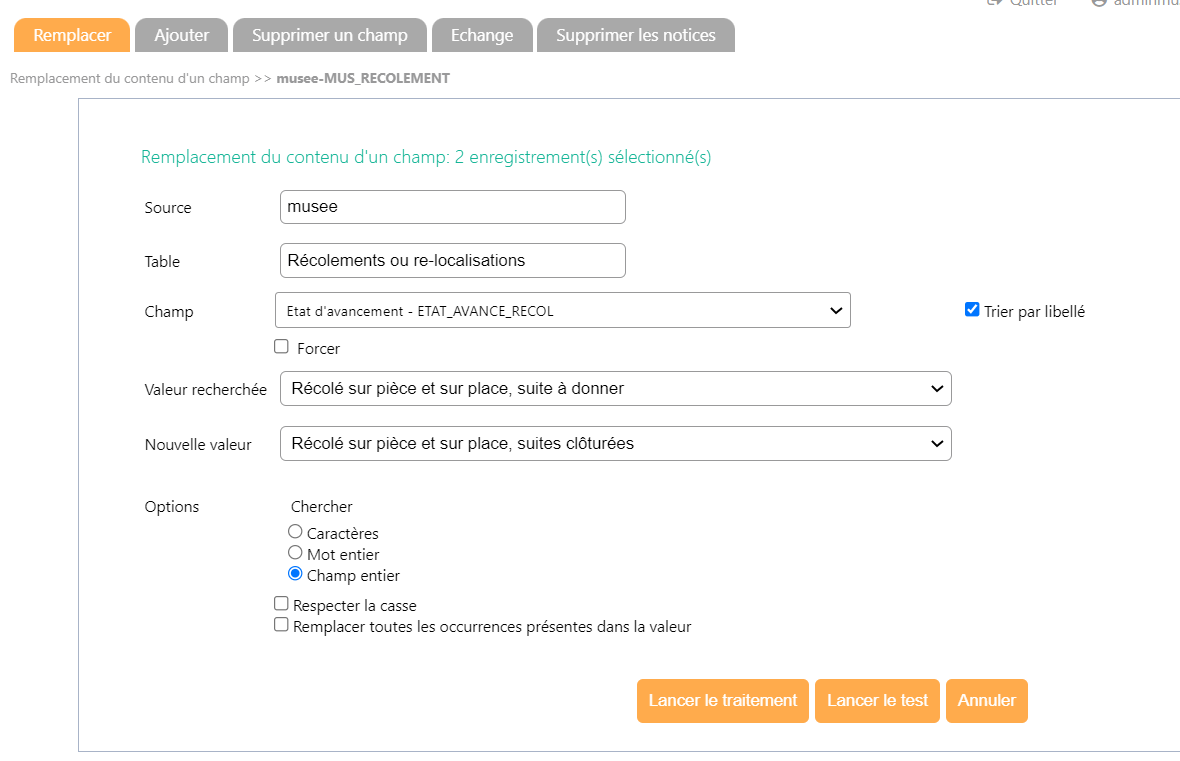Open the Valeur recherchée dropdown

pyautogui.click(x=615, y=388)
